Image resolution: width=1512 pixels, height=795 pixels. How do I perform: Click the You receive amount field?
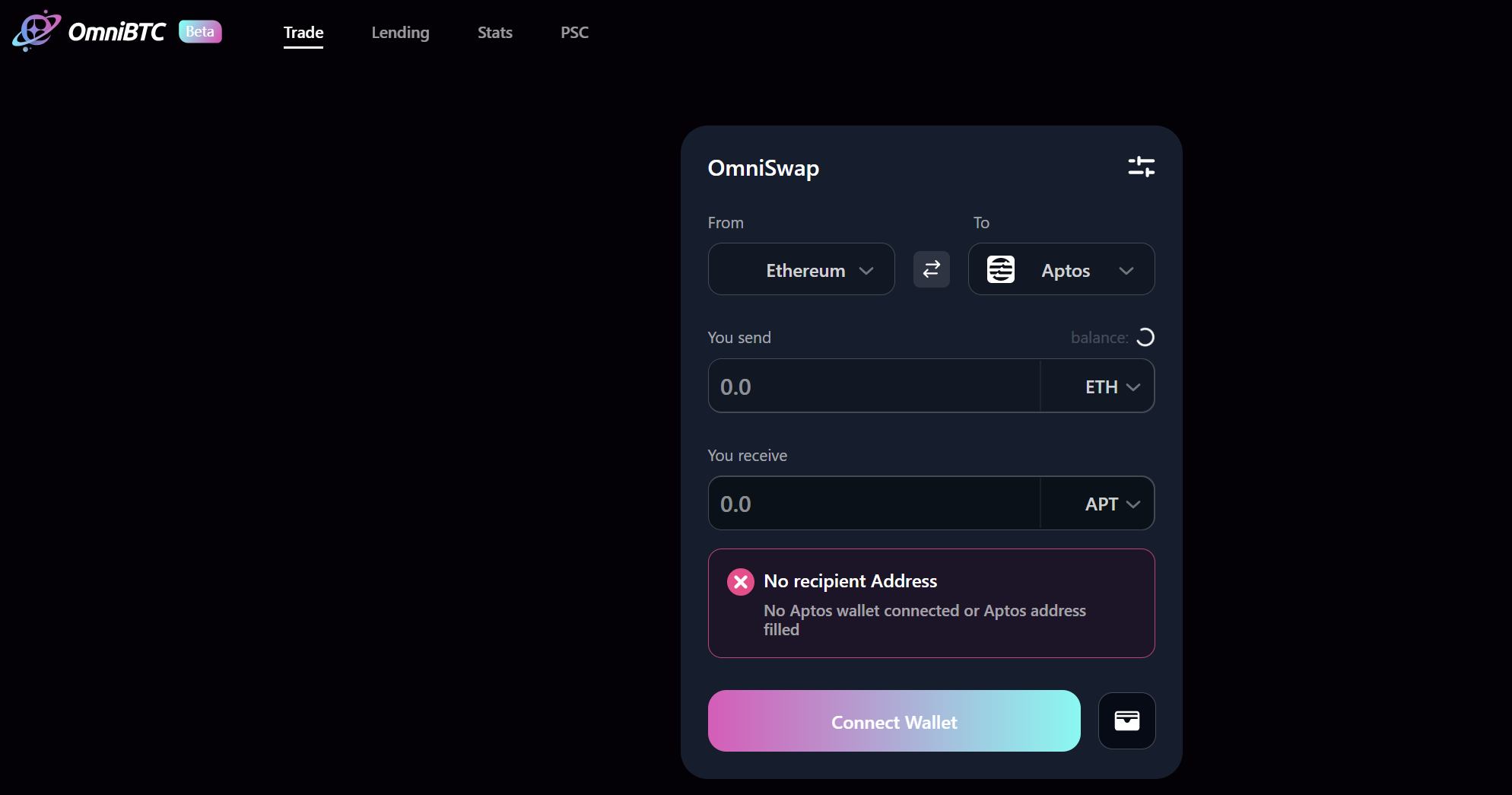tap(874, 504)
